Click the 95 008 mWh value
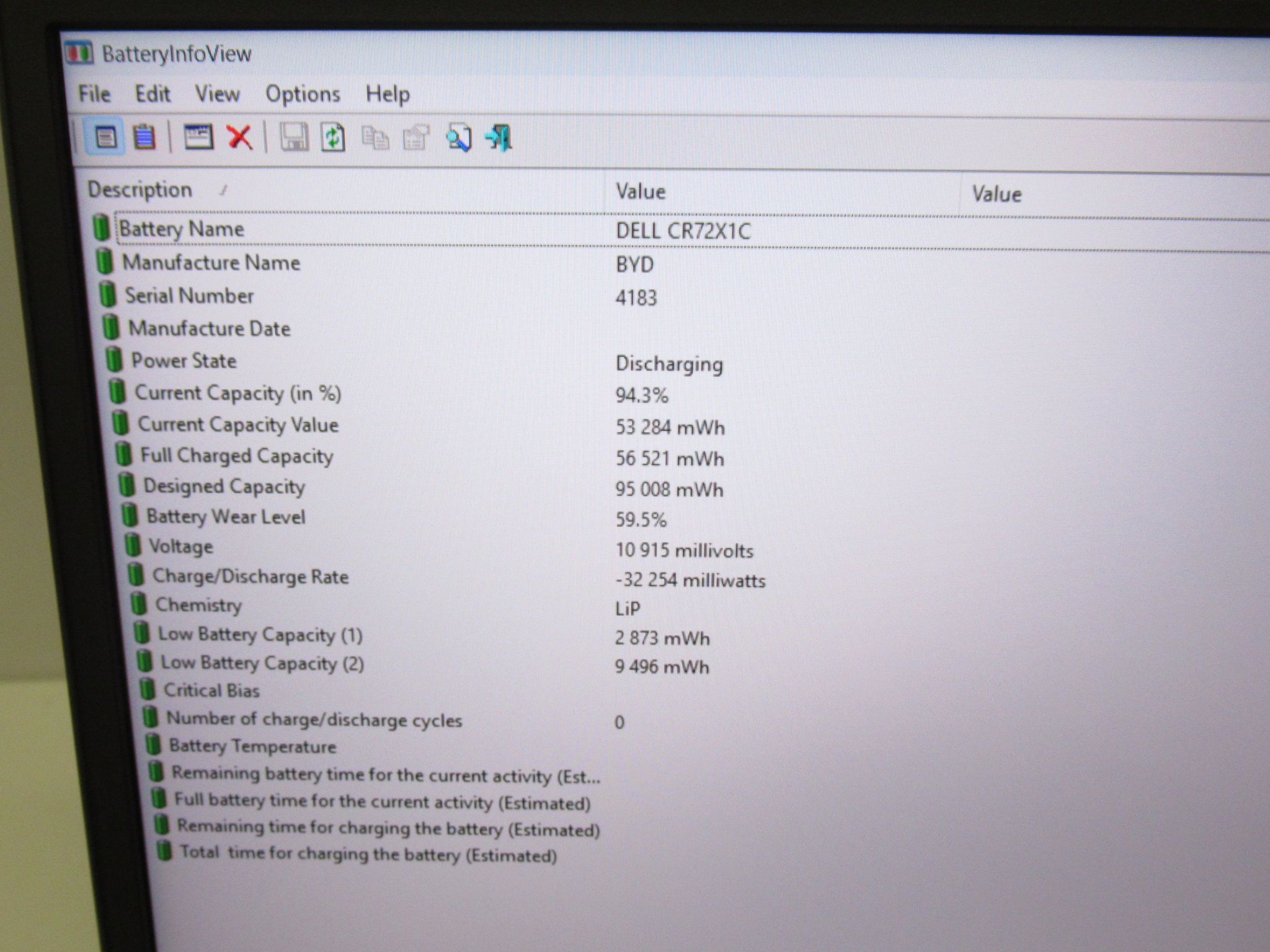1270x952 pixels. pos(669,490)
